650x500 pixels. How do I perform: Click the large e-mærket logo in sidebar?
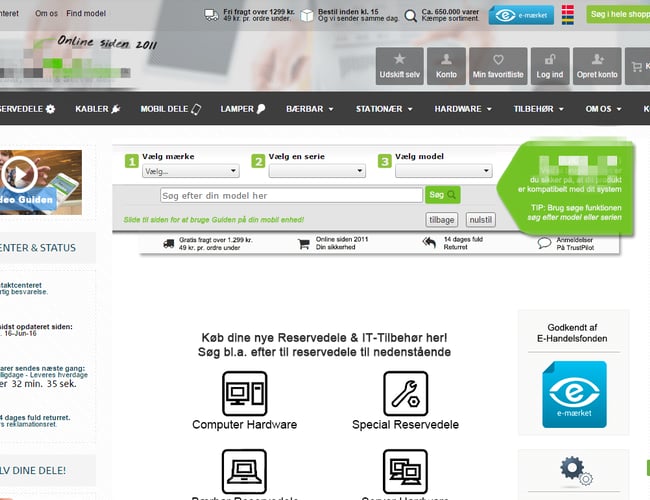pos(574,394)
